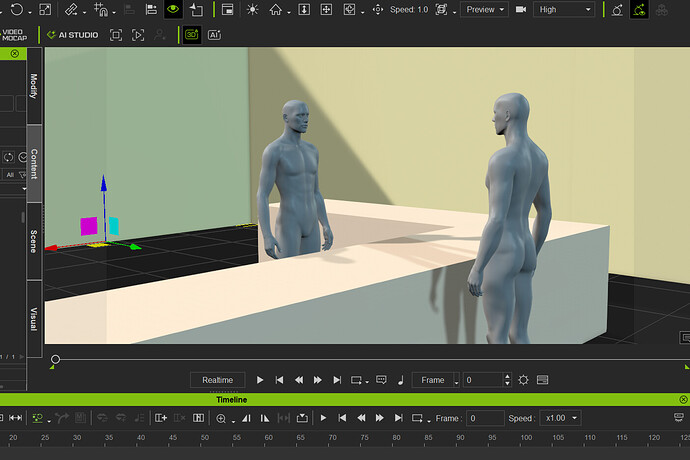690x460 pixels.
Task: Open timeline Speed x1.00 dropdown
Action: (x=561, y=418)
